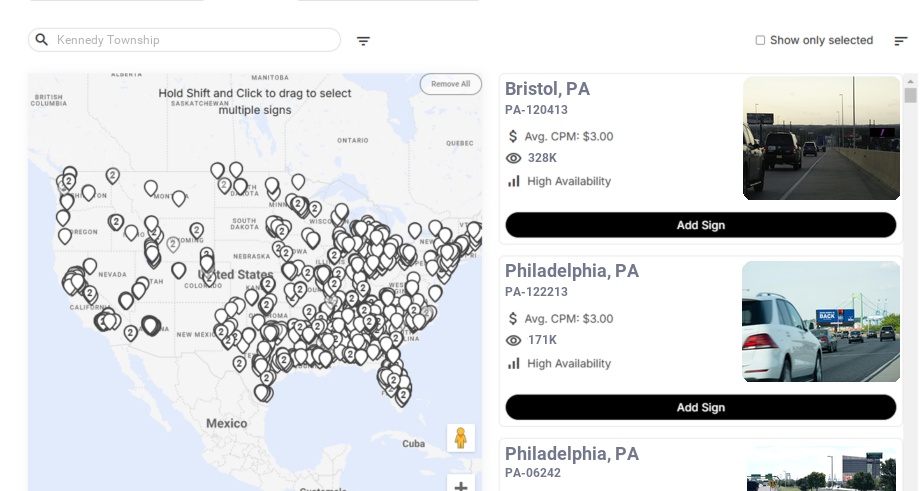
Task: Open the Philadelphia PA-122213 billboard photo
Action: pyautogui.click(x=821, y=321)
